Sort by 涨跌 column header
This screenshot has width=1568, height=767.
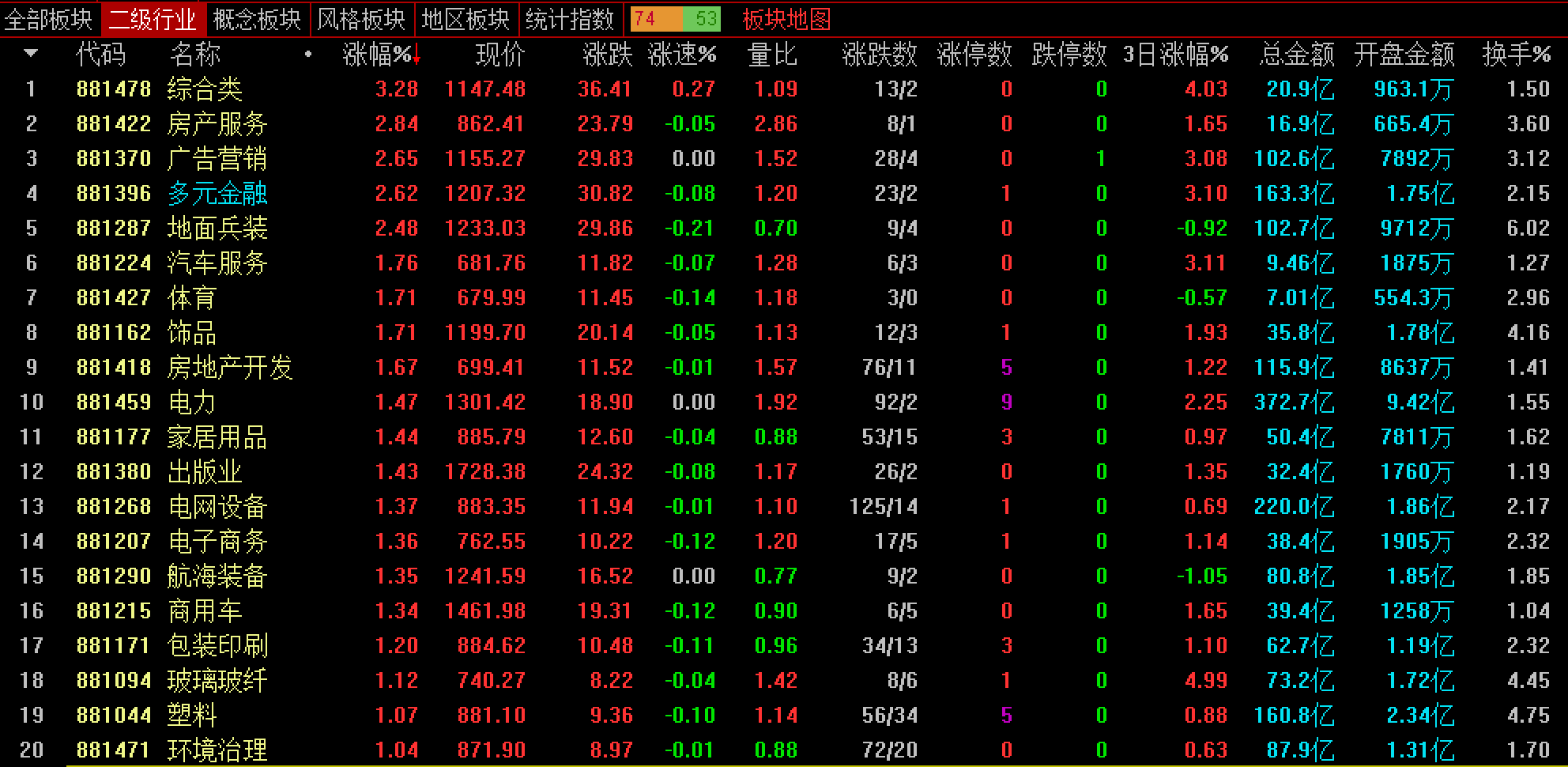tap(608, 55)
